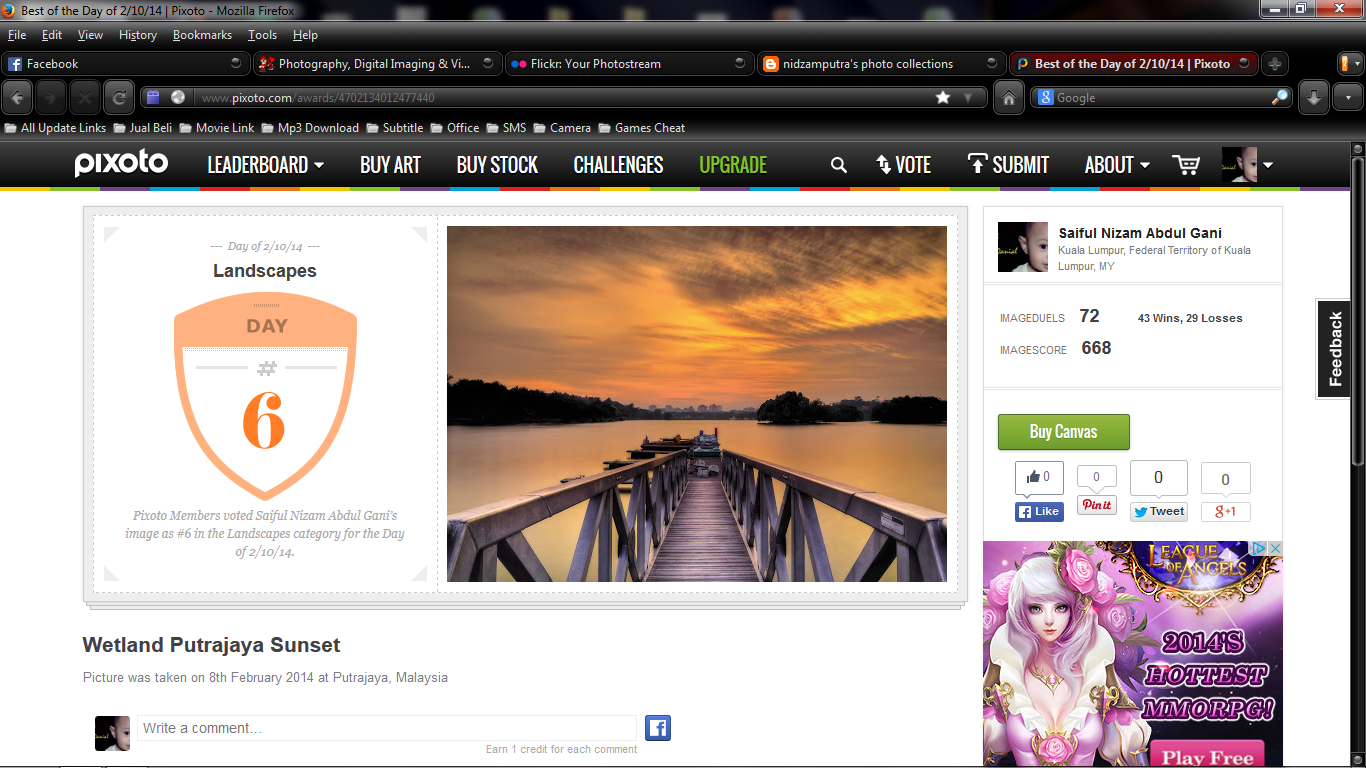
Task: Select the Vote icon in the navbar
Action: pyautogui.click(x=903, y=165)
